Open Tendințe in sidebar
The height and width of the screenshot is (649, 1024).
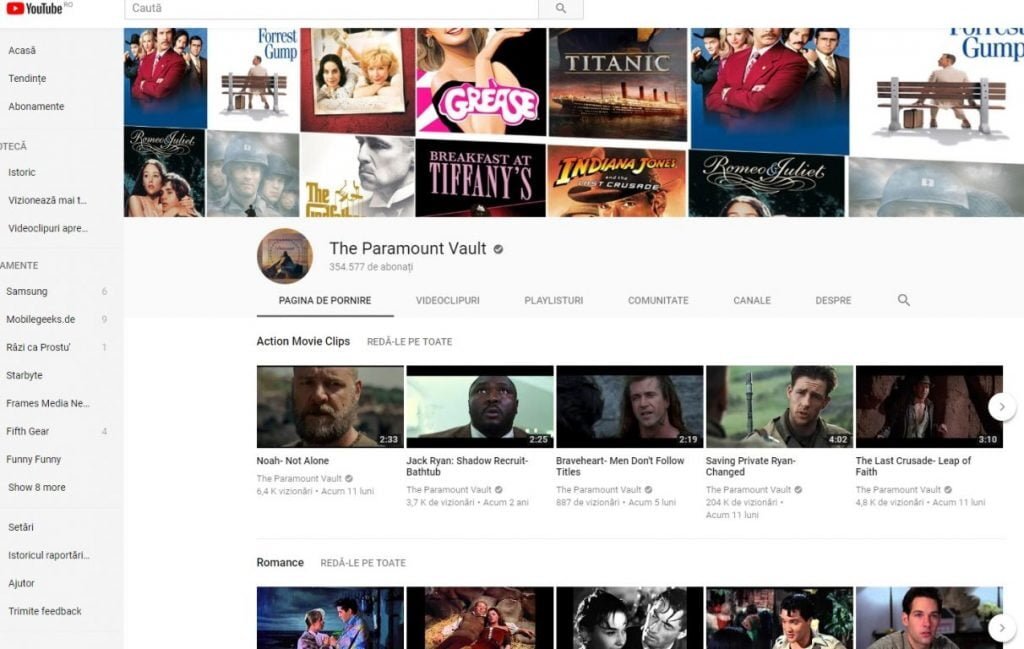pyautogui.click(x=27, y=78)
